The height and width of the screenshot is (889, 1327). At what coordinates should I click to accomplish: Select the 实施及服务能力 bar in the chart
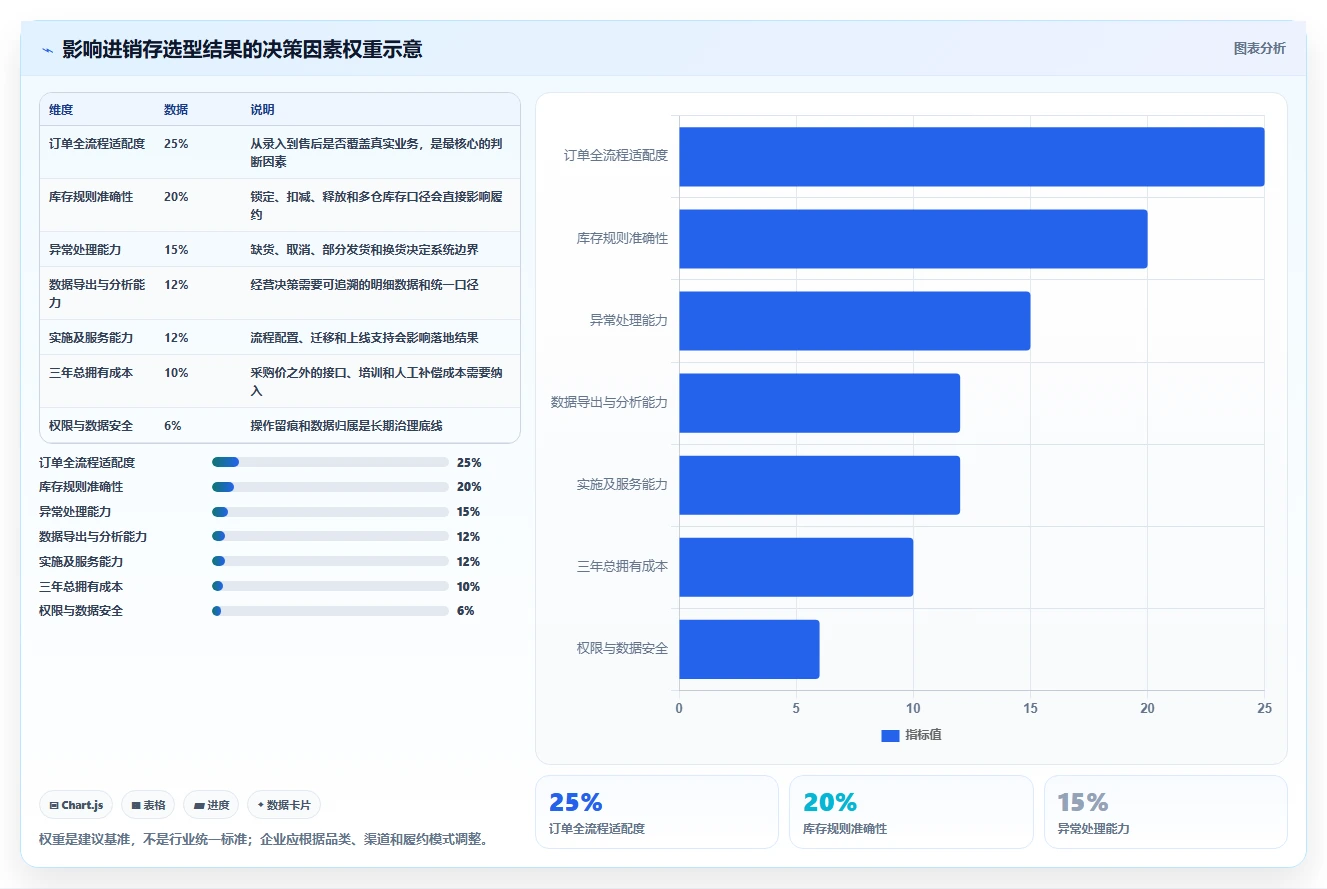(x=820, y=485)
